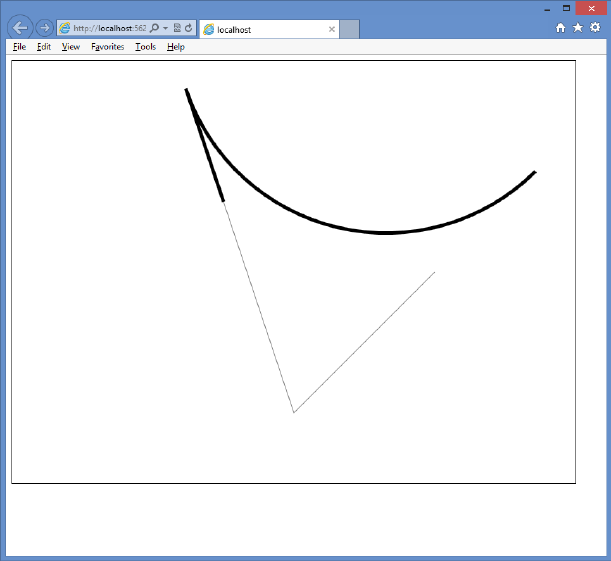Viewport: 611px width, 561px height.
Task: Open the Tools gear icon menu
Action: coord(595,27)
